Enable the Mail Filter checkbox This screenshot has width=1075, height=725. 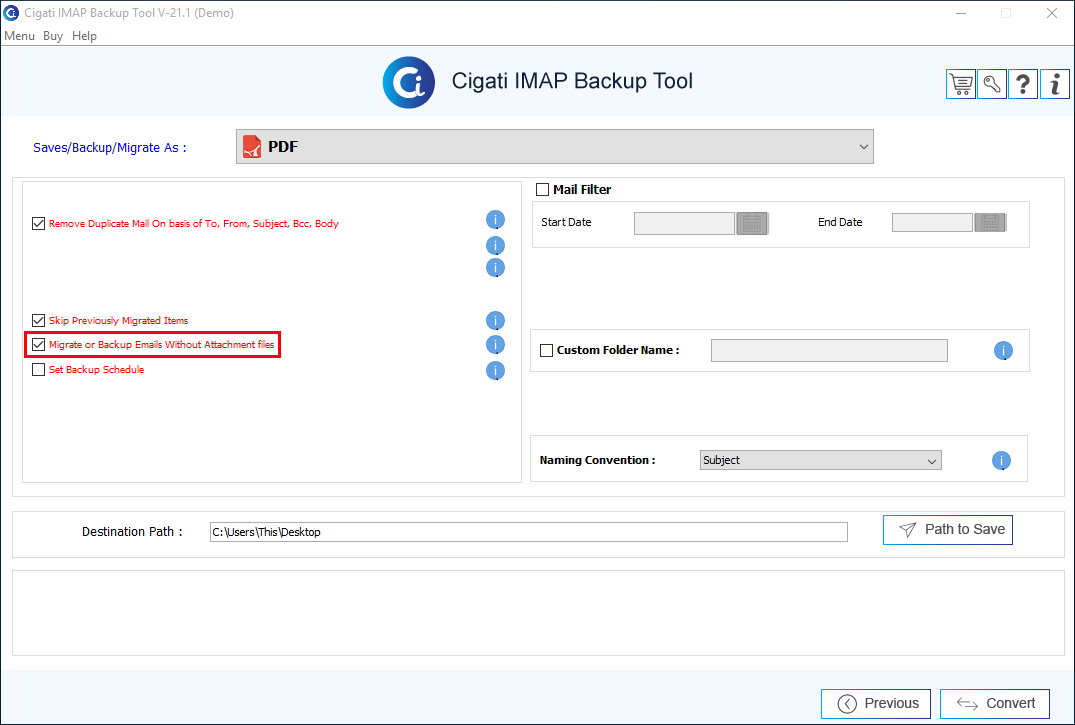(542, 189)
